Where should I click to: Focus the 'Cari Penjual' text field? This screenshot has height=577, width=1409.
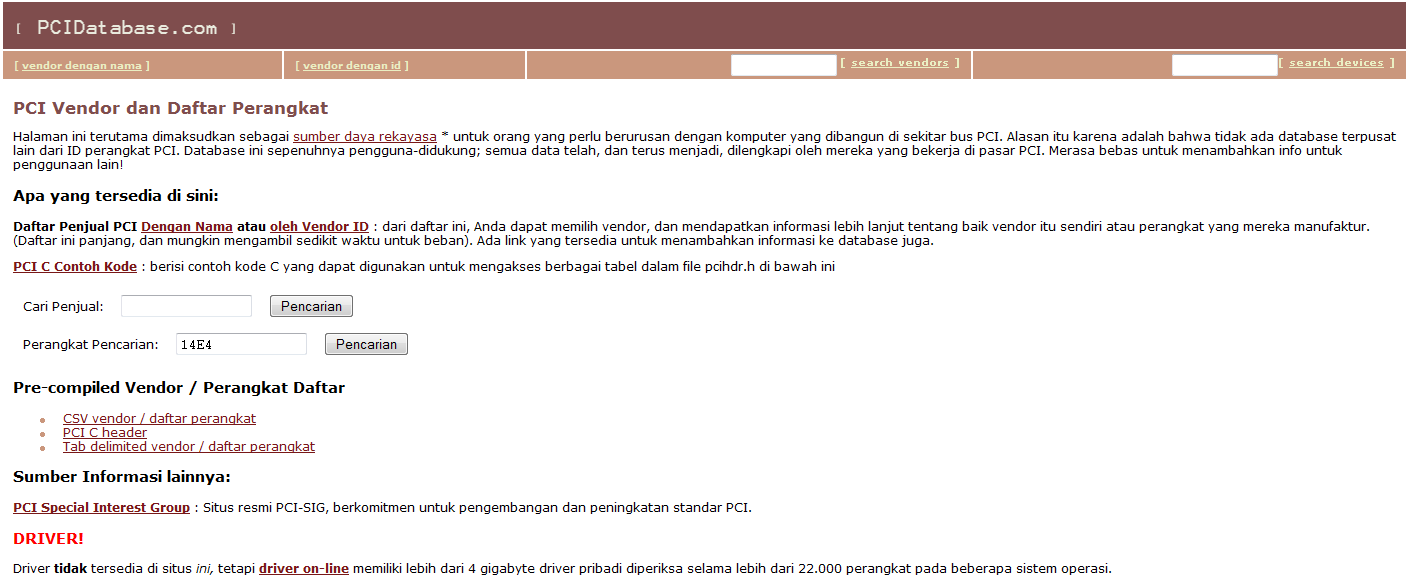[x=186, y=306]
